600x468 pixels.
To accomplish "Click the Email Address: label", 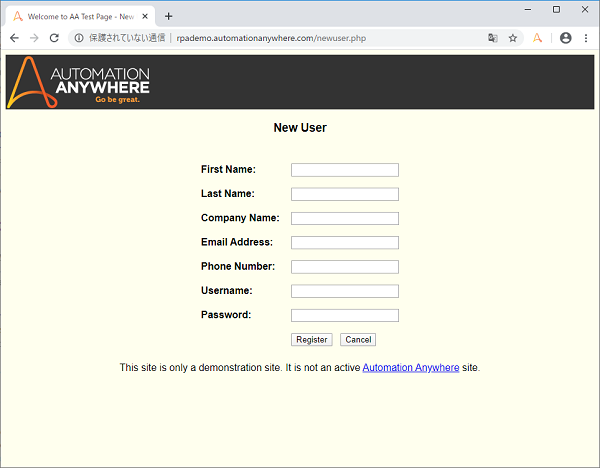I will click(x=237, y=242).
